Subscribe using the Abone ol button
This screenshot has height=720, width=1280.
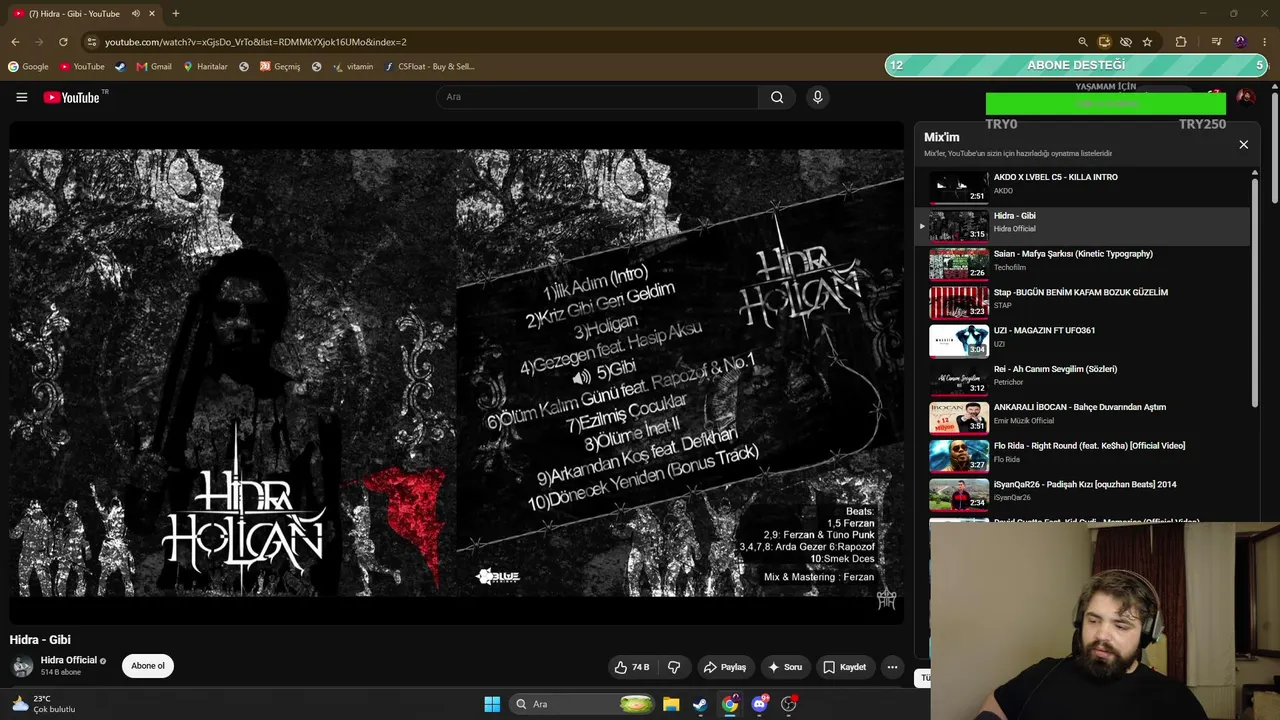[148, 666]
